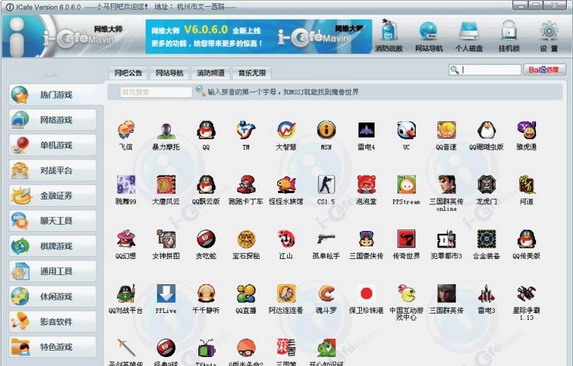Open the PPLive download-arrow icon
This screenshot has height=366, width=573.
(x=166, y=293)
